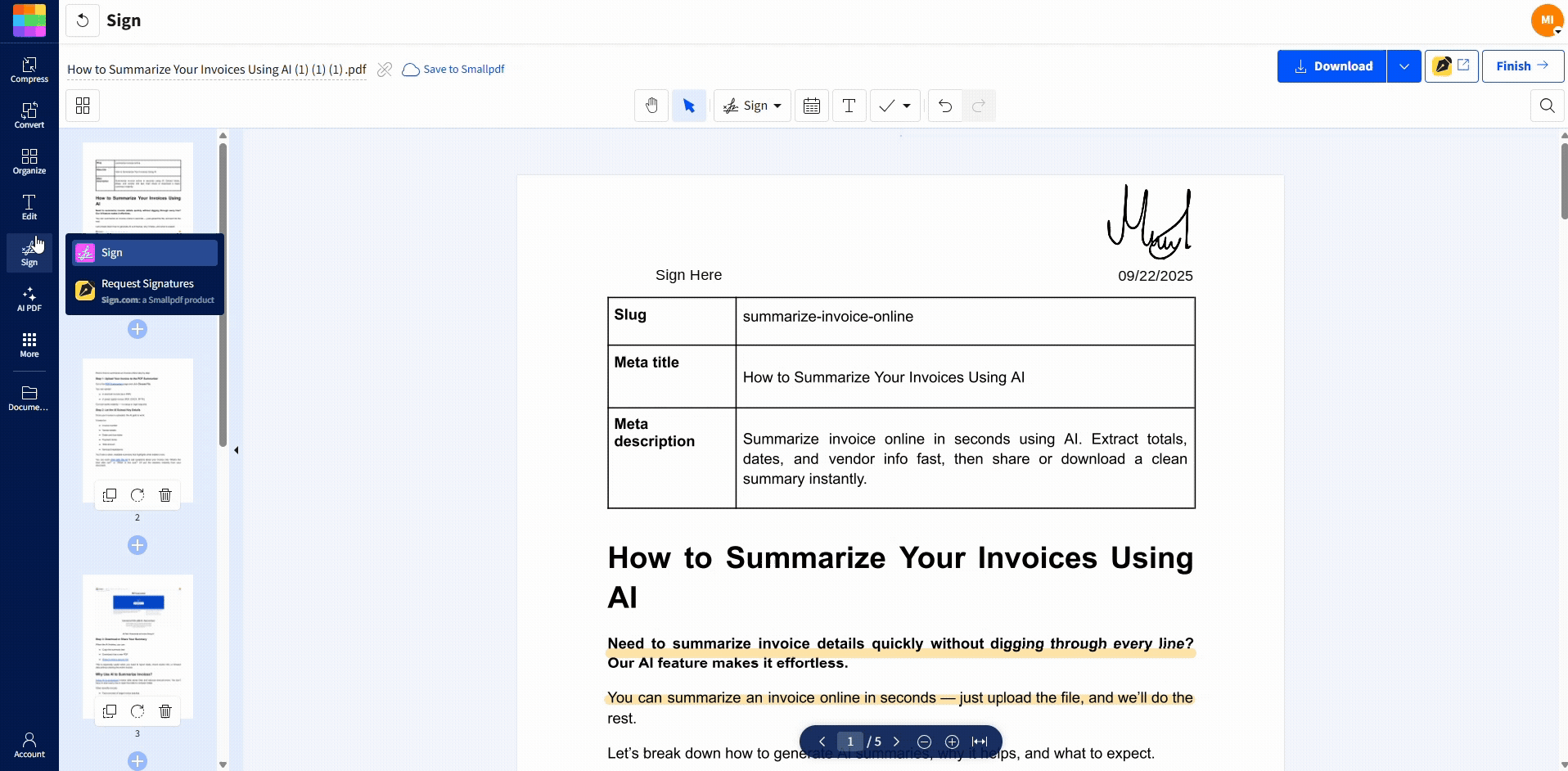Zoom in on the document
This screenshot has width=1568, height=771.
[952, 742]
